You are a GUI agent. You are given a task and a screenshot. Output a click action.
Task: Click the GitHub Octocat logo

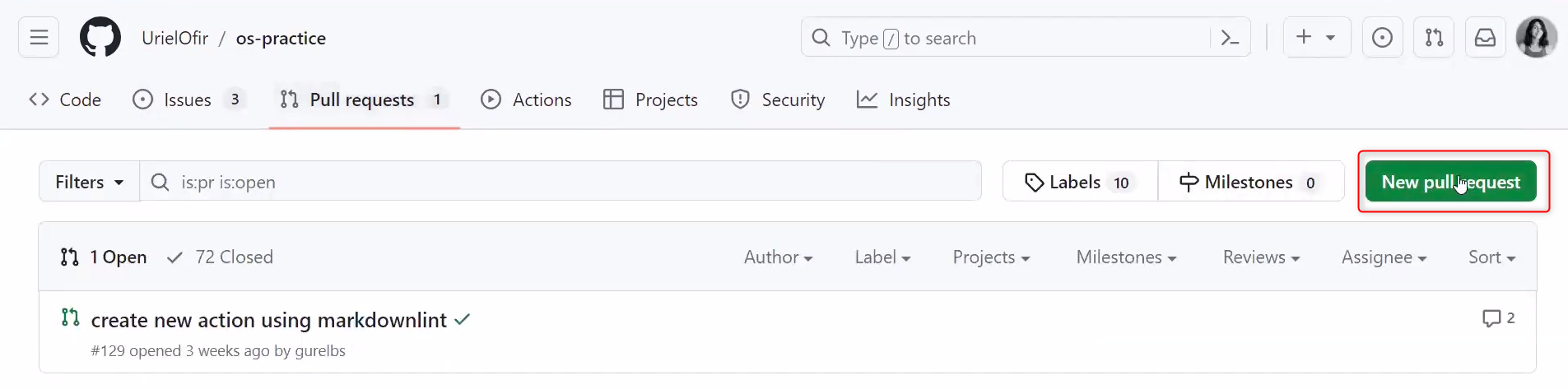(100, 38)
